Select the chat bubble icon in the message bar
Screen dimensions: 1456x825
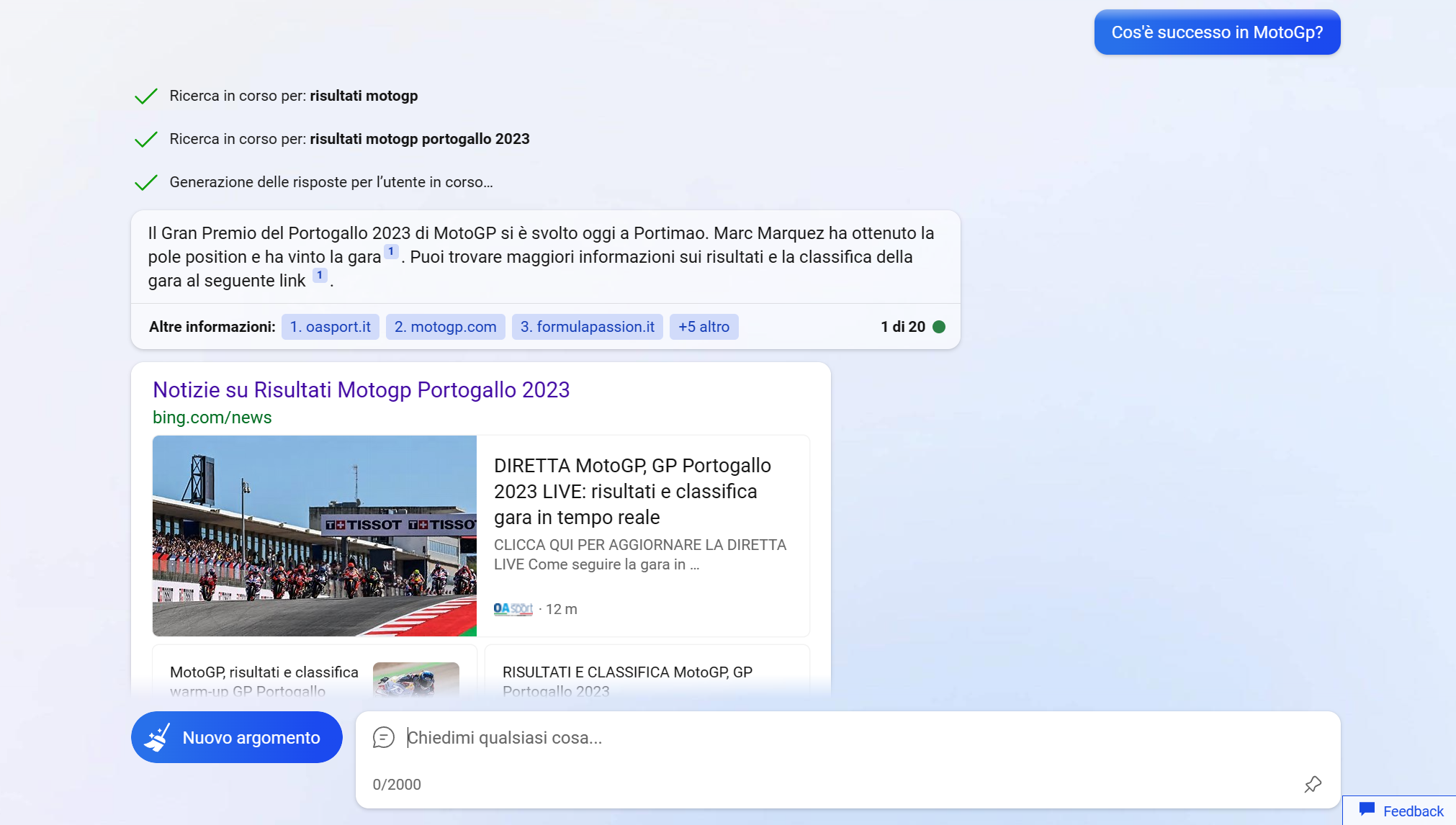tap(384, 737)
